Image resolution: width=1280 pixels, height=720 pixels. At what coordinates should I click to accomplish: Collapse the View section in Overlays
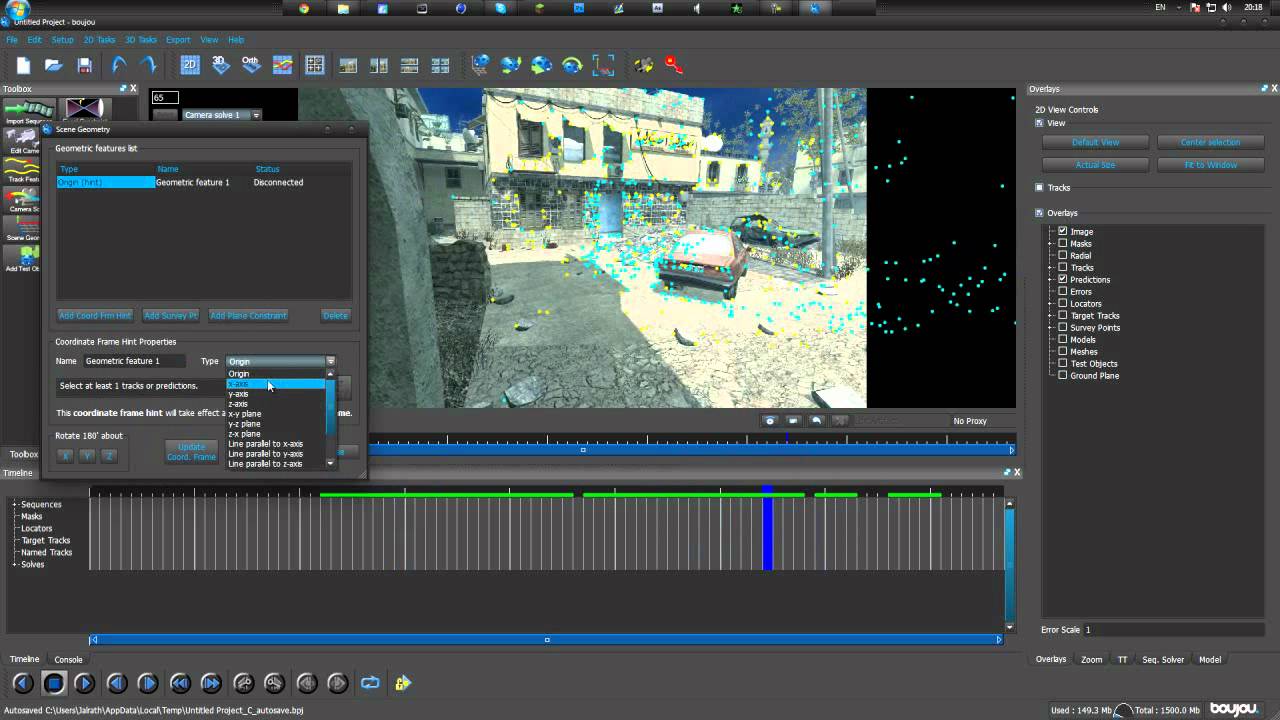pos(1039,123)
